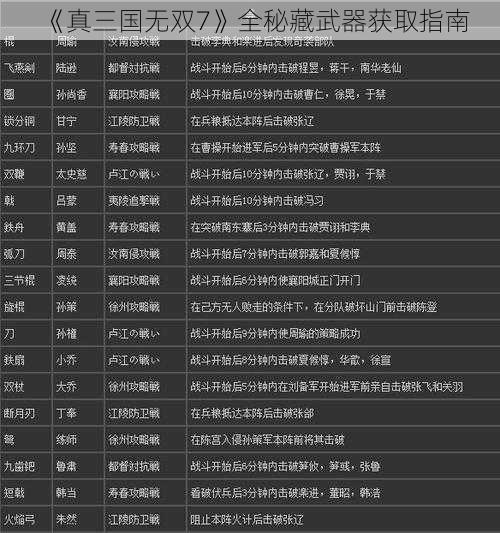Screen dimensions: 500x533
Task: Click the weapon cell 三节棍
Action: 19,280
